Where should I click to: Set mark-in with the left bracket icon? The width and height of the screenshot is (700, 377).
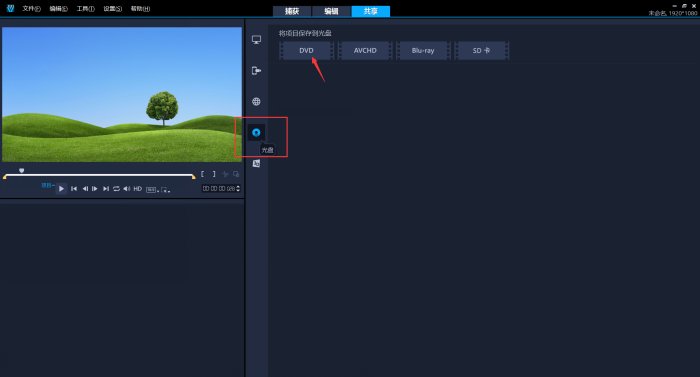202,174
